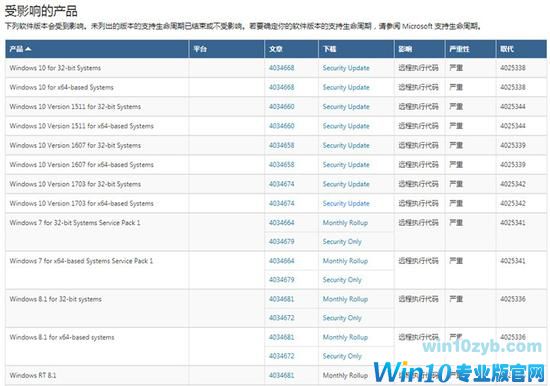Download Monthly Rollup for Windows 8.1 x64-based systems
Viewport: 550px width, 386px height.
click(345, 337)
